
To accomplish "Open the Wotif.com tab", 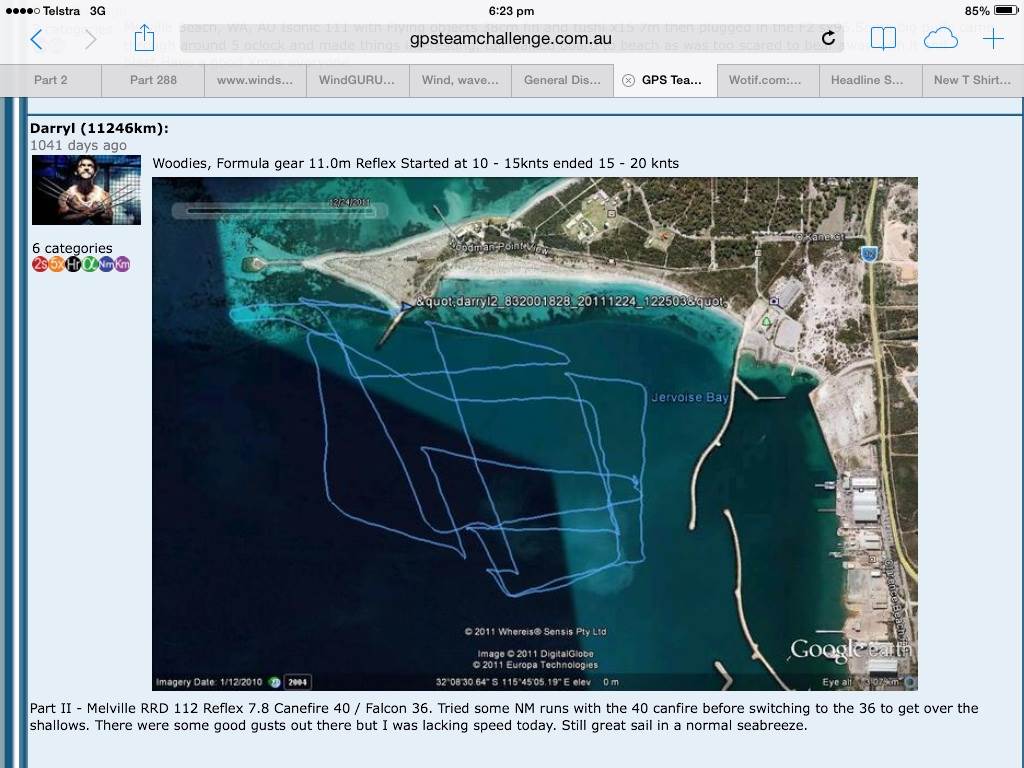I will click(x=765, y=80).
